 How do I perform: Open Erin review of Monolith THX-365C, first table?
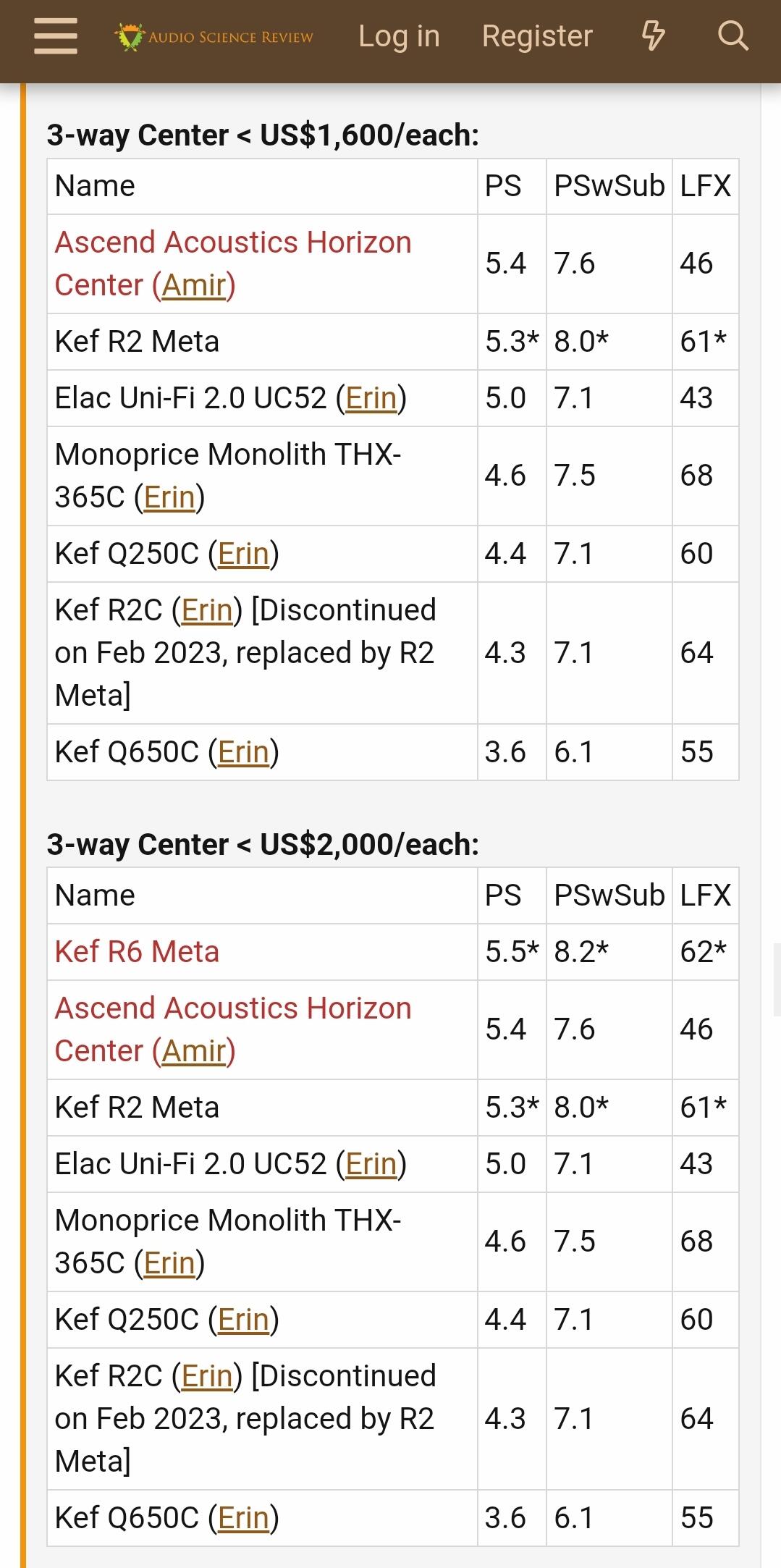coord(169,497)
